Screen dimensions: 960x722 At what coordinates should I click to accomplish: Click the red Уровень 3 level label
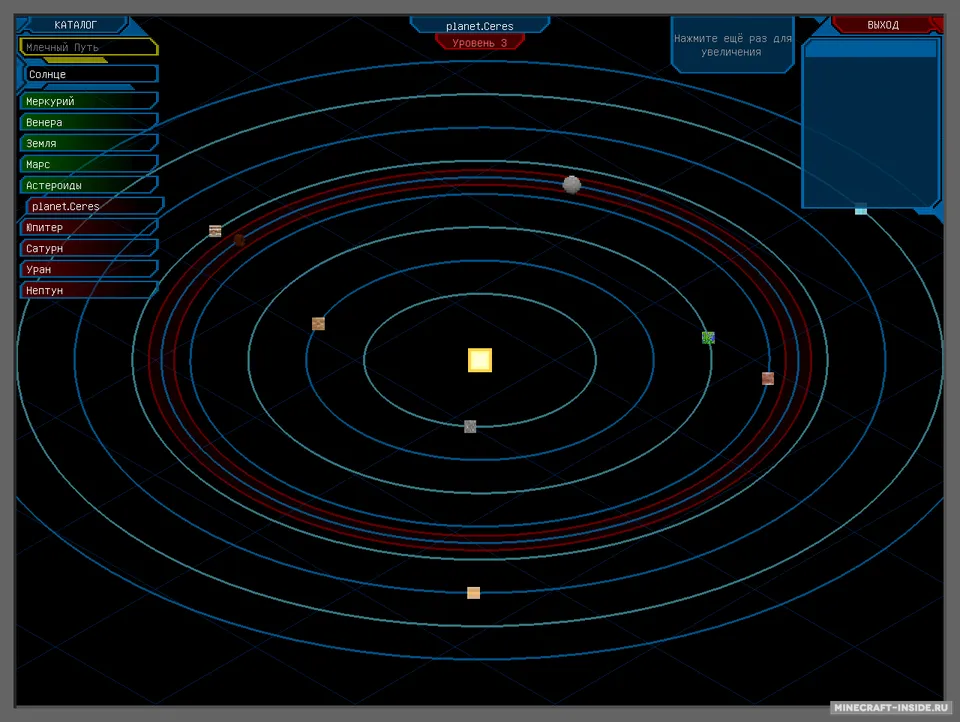tap(479, 43)
